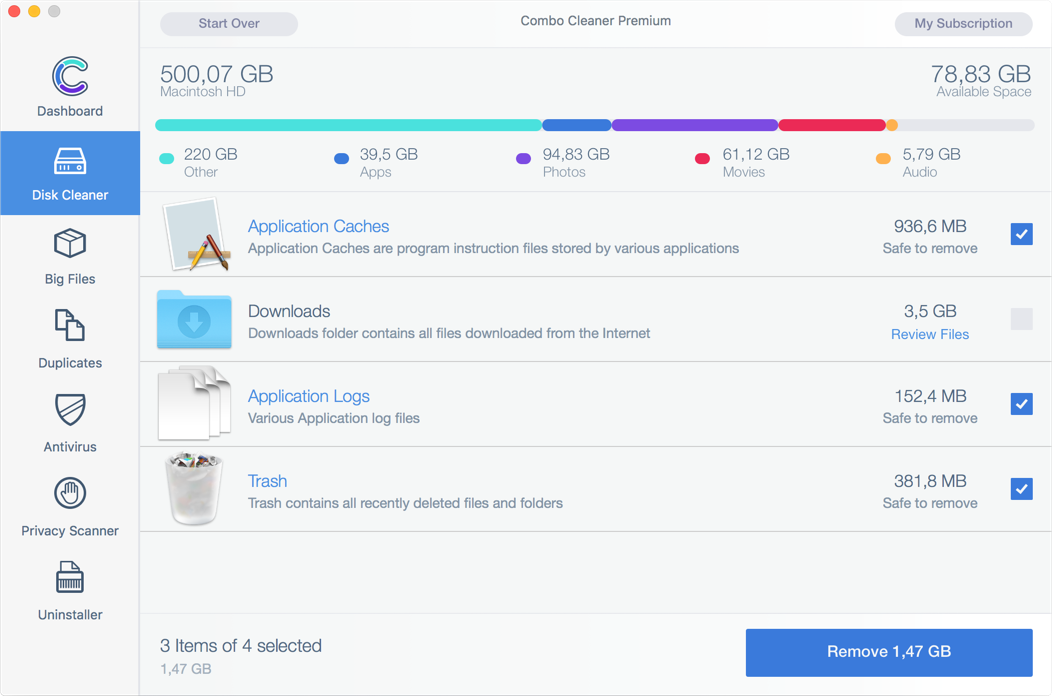This screenshot has height=696, width=1052.
Task: Click the Macintosh HD label
Action: 203,92
